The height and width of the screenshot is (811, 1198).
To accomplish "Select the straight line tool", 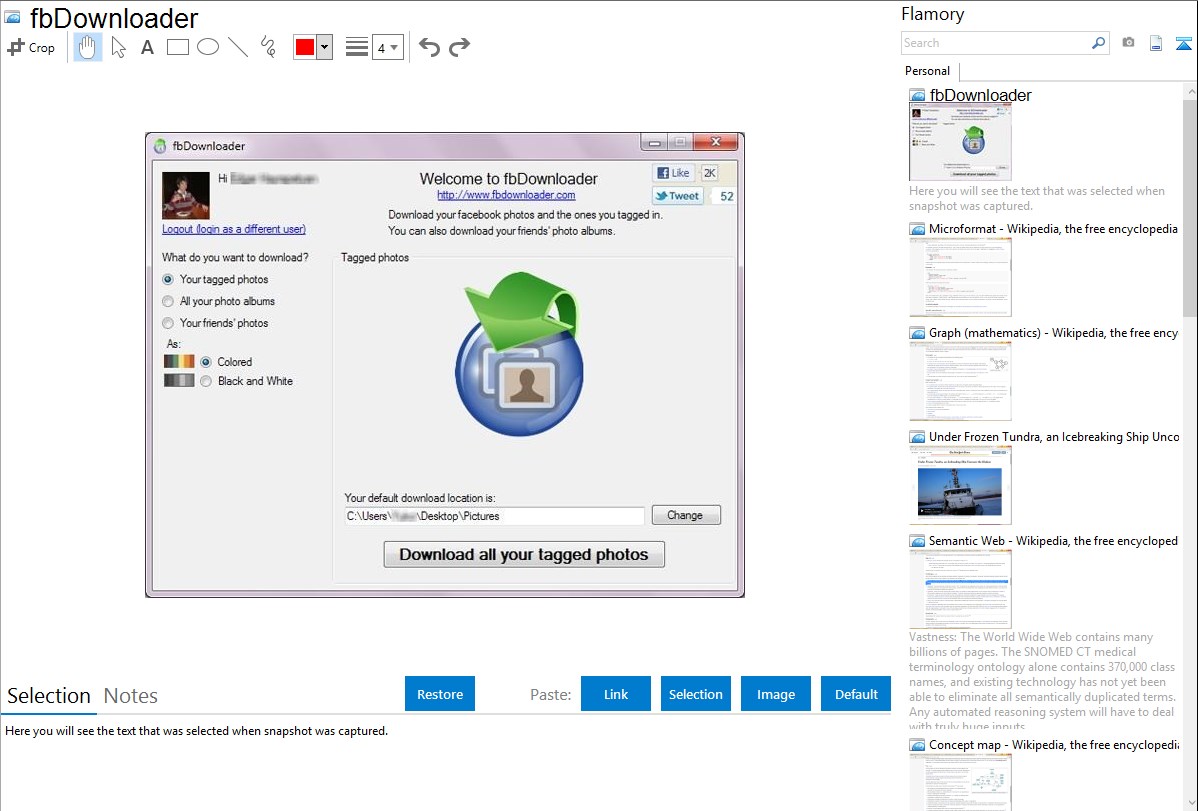I will point(238,47).
